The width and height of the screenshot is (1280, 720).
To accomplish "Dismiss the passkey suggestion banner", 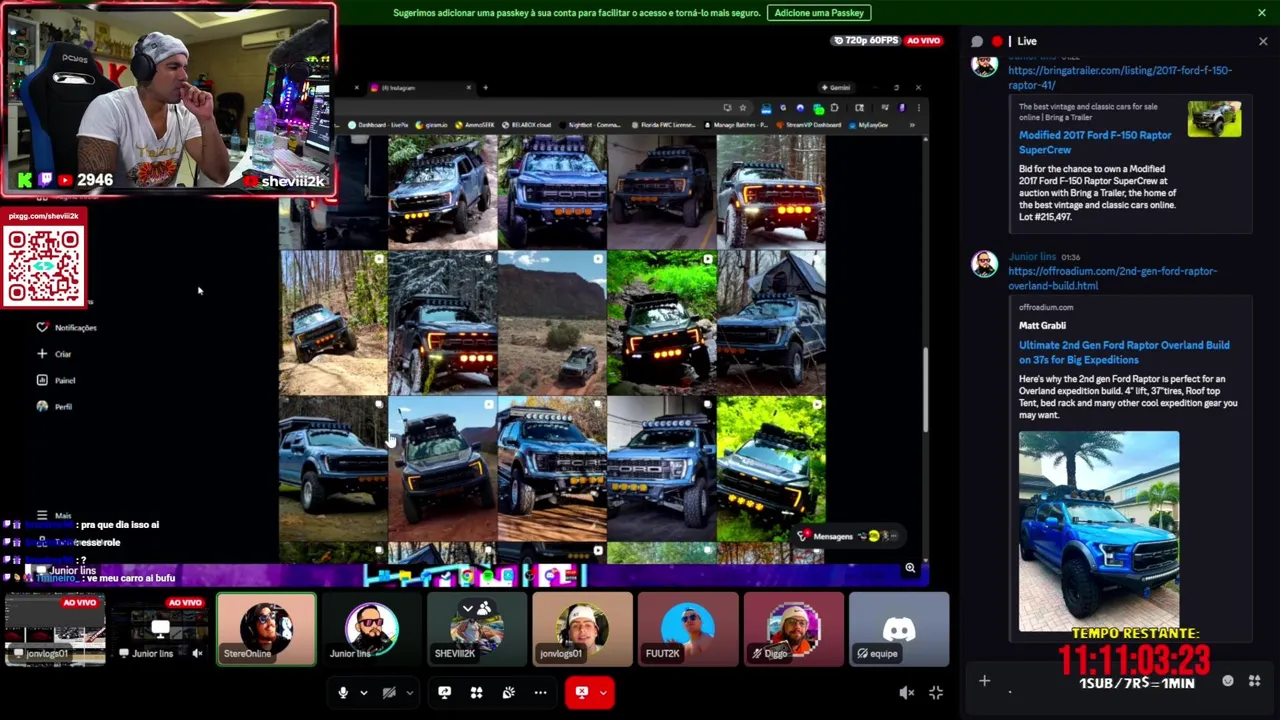I will 1262,13.
